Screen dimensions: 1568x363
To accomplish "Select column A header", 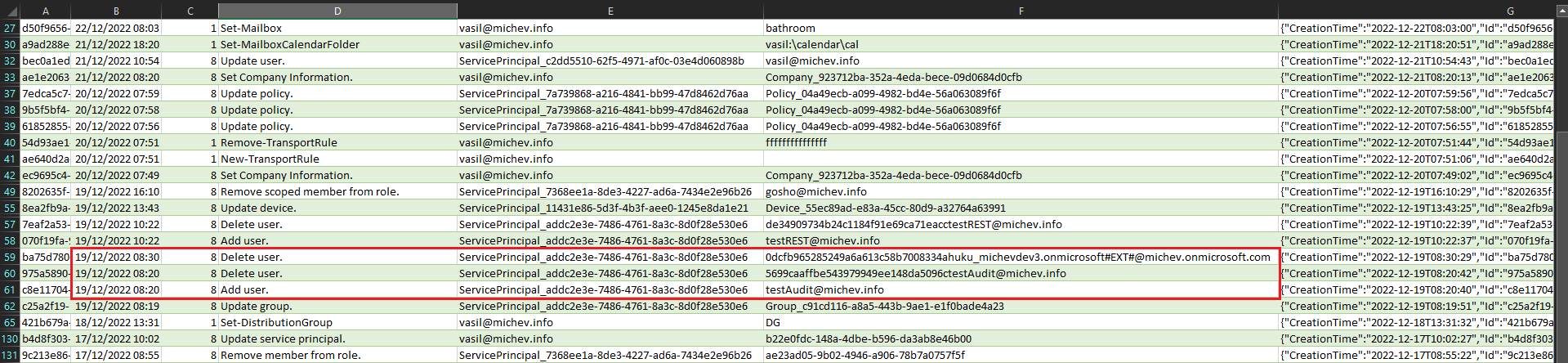I will pyautogui.click(x=45, y=11).
